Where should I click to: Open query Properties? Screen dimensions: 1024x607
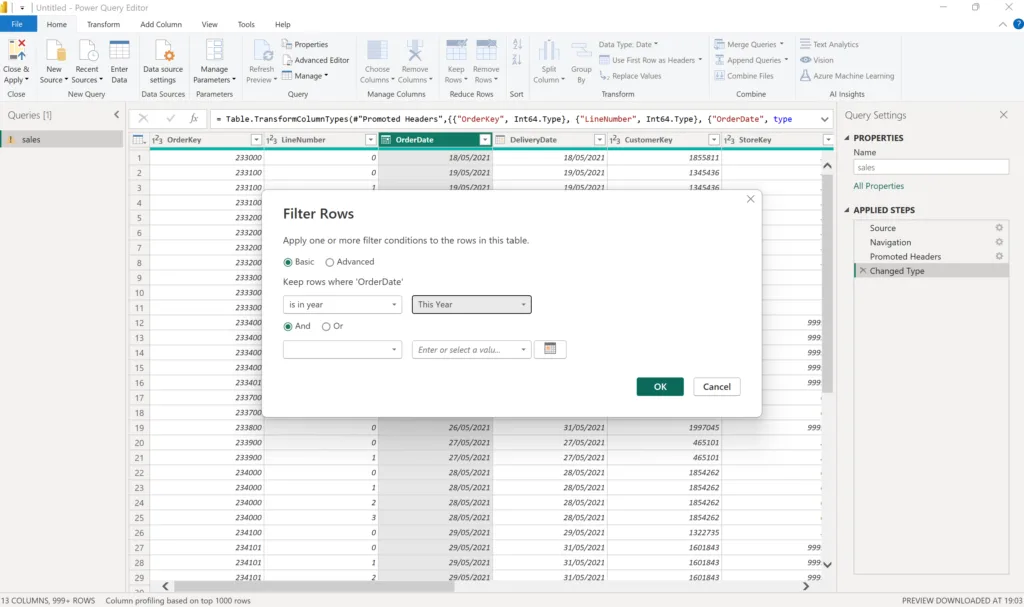coord(305,44)
